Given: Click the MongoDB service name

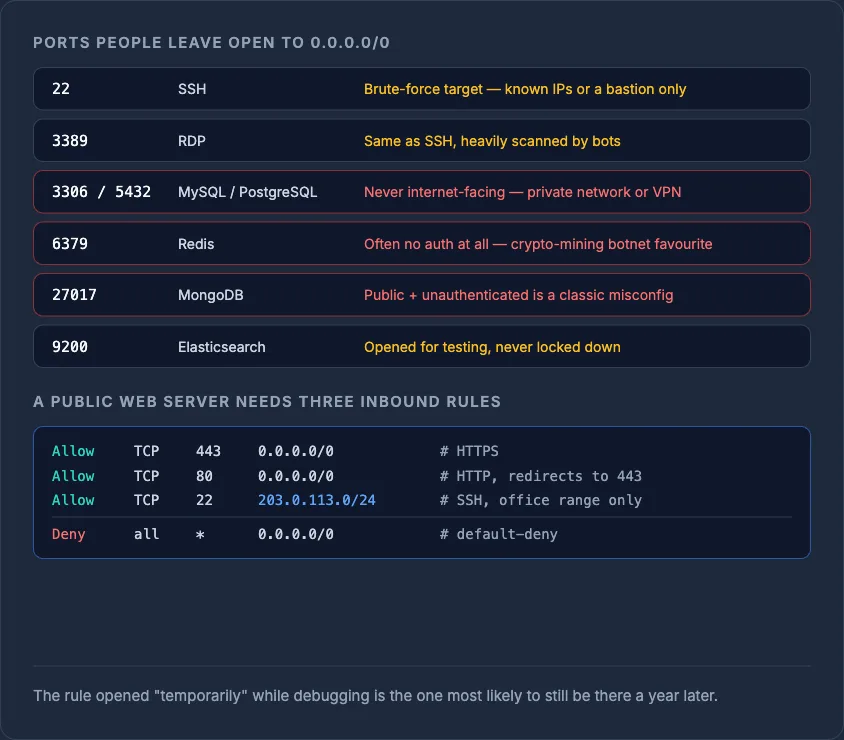Looking at the screenshot, I should point(210,295).
